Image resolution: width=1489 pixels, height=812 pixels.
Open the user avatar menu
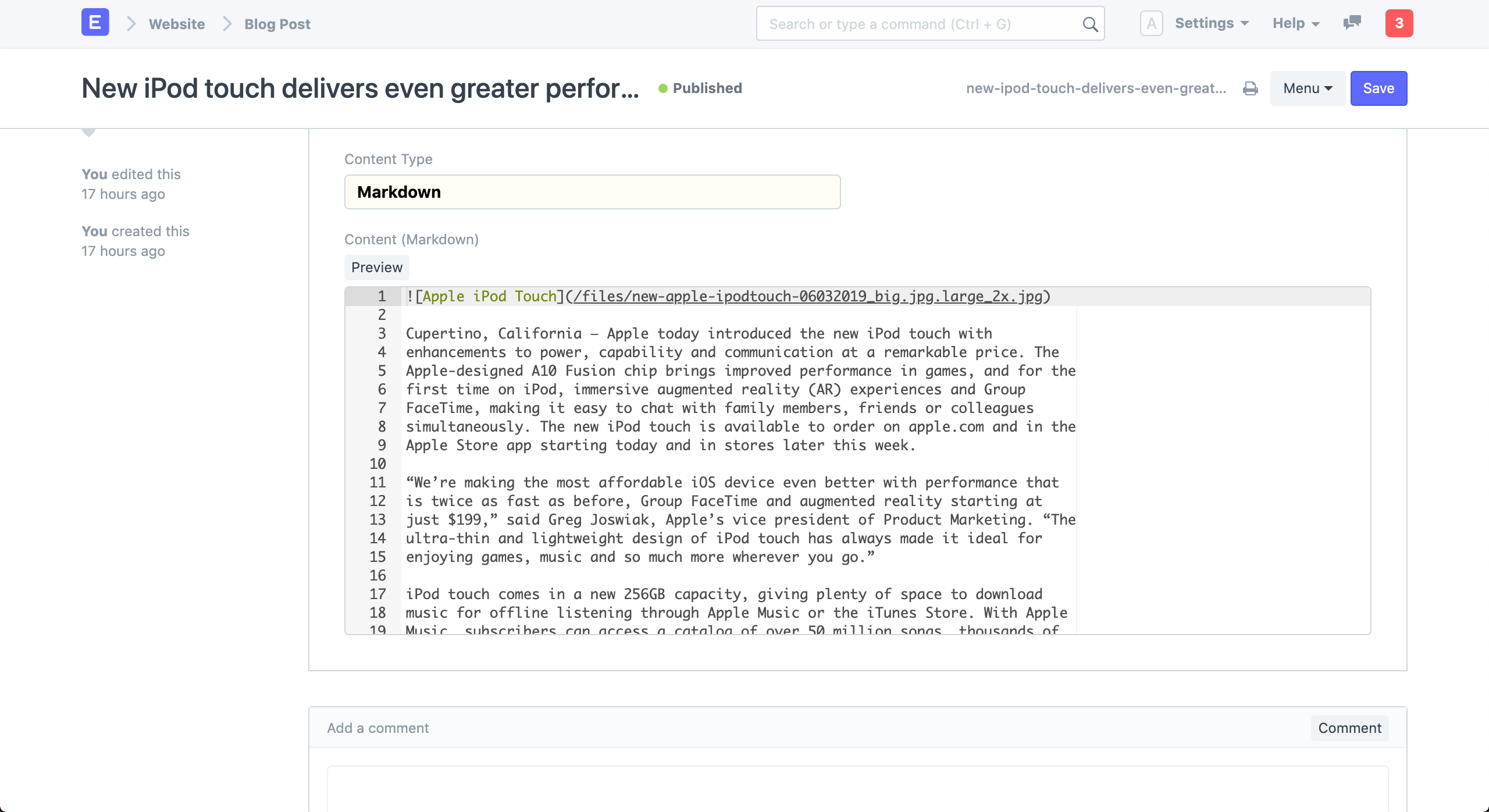1152,23
